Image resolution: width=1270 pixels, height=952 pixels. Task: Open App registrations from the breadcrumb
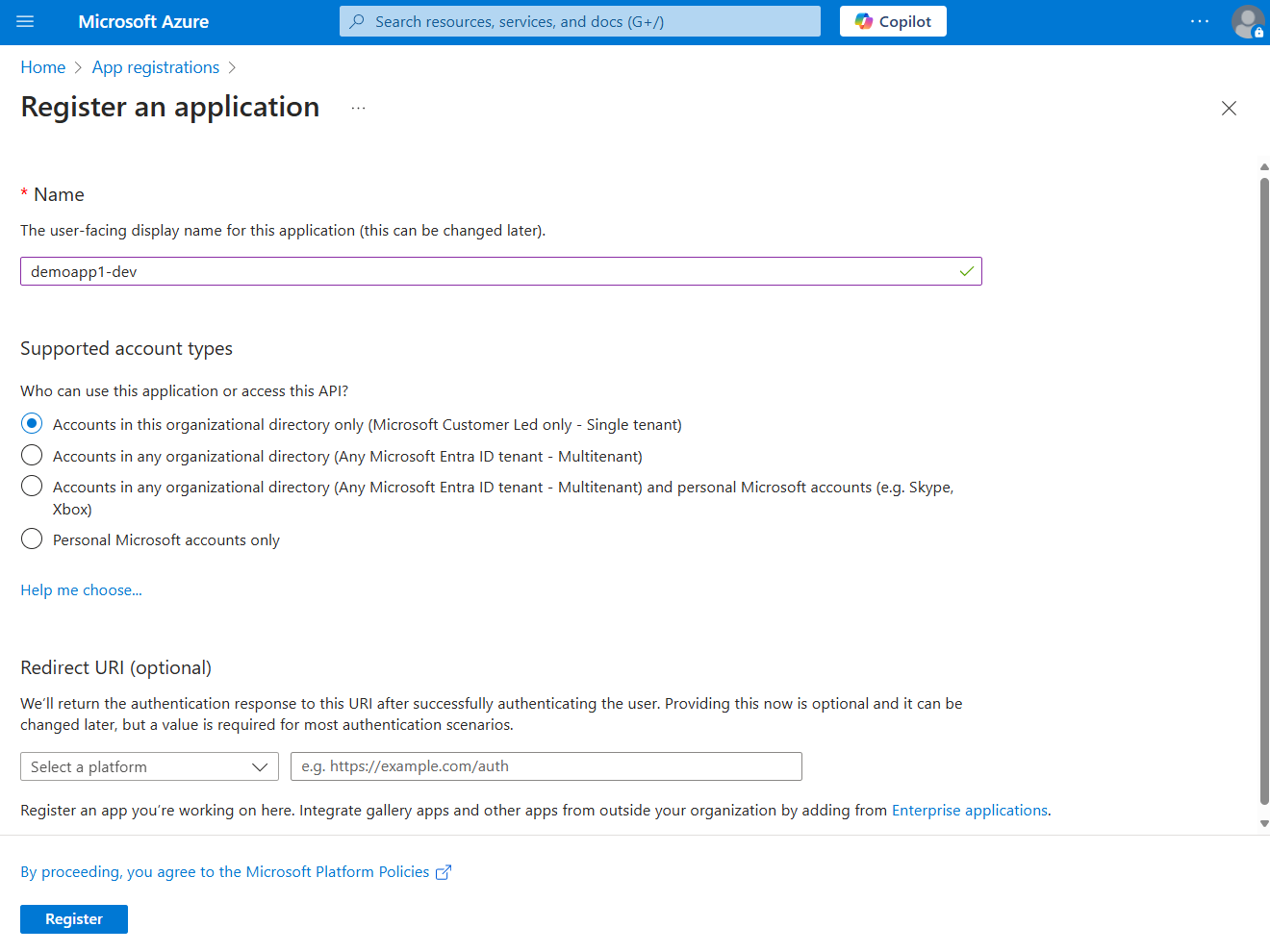click(155, 66)
